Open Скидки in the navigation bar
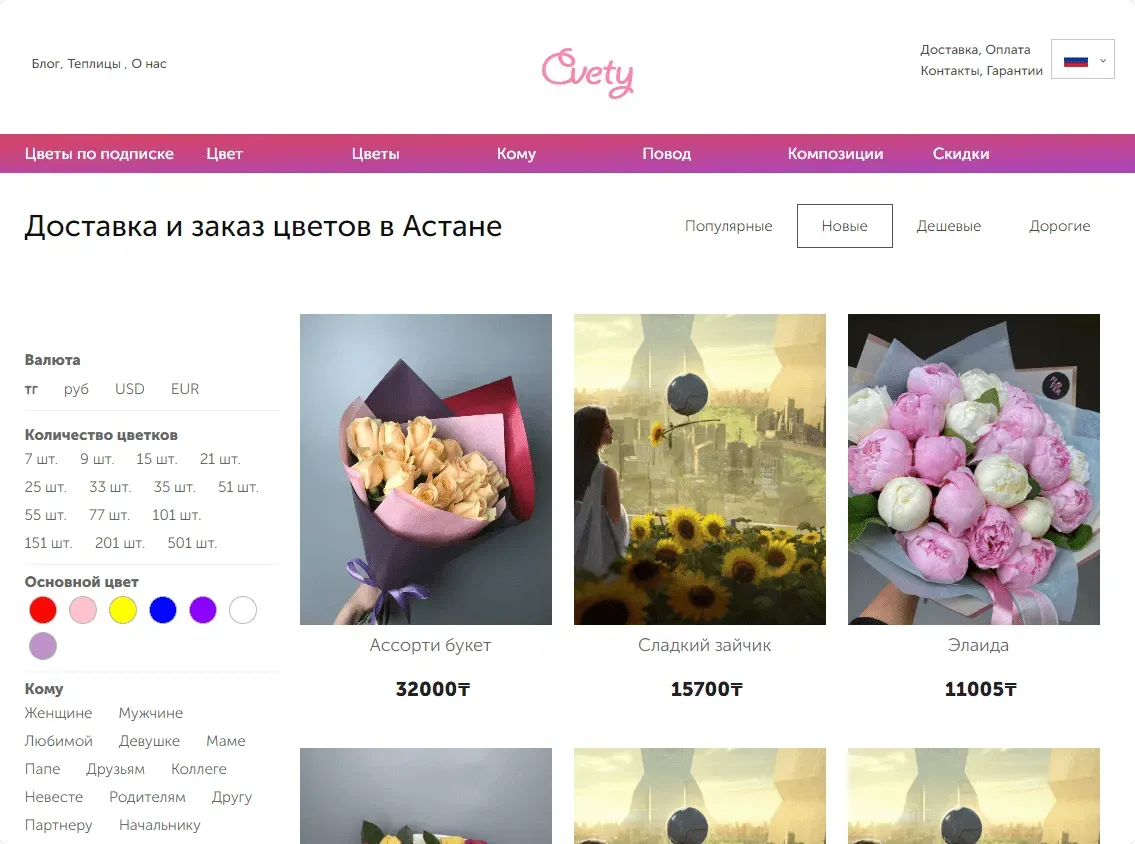 (x=961, y=153)
